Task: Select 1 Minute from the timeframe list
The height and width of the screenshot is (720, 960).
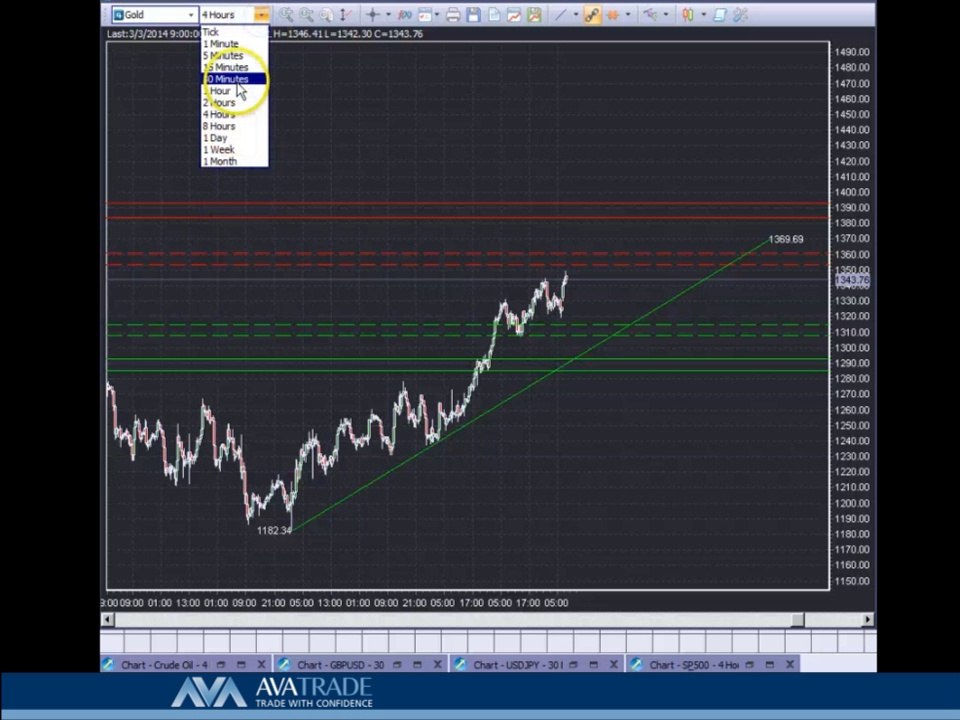Action: tap(234, 43)
